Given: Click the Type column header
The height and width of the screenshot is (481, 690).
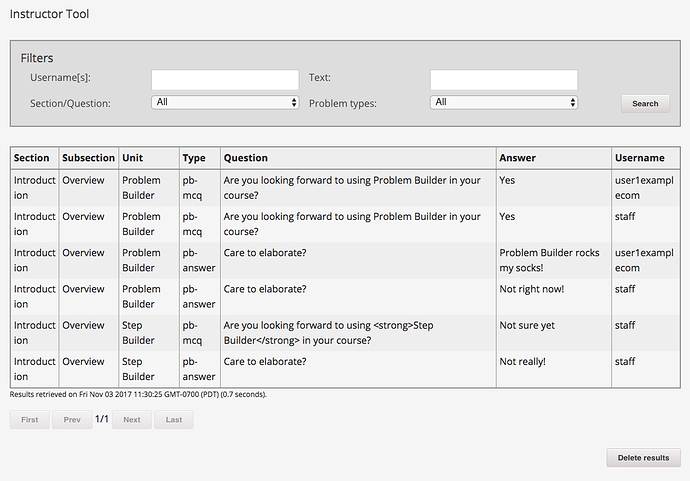Looking at the screenshot, I should point(194,158).
